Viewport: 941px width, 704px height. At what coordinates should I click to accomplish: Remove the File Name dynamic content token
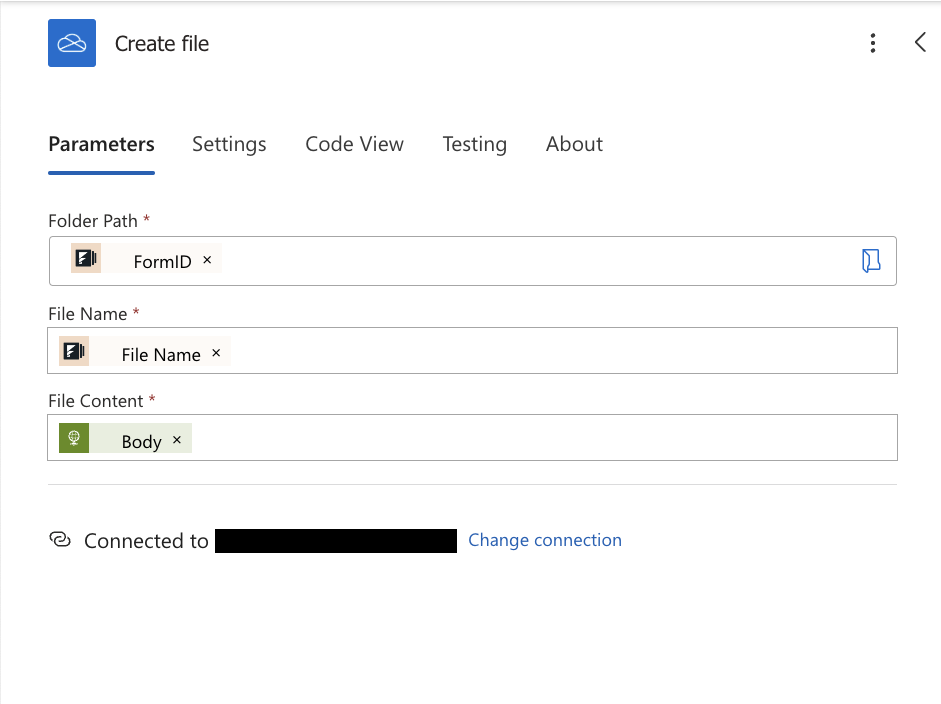pyautogui.click(x=216, y=353)
